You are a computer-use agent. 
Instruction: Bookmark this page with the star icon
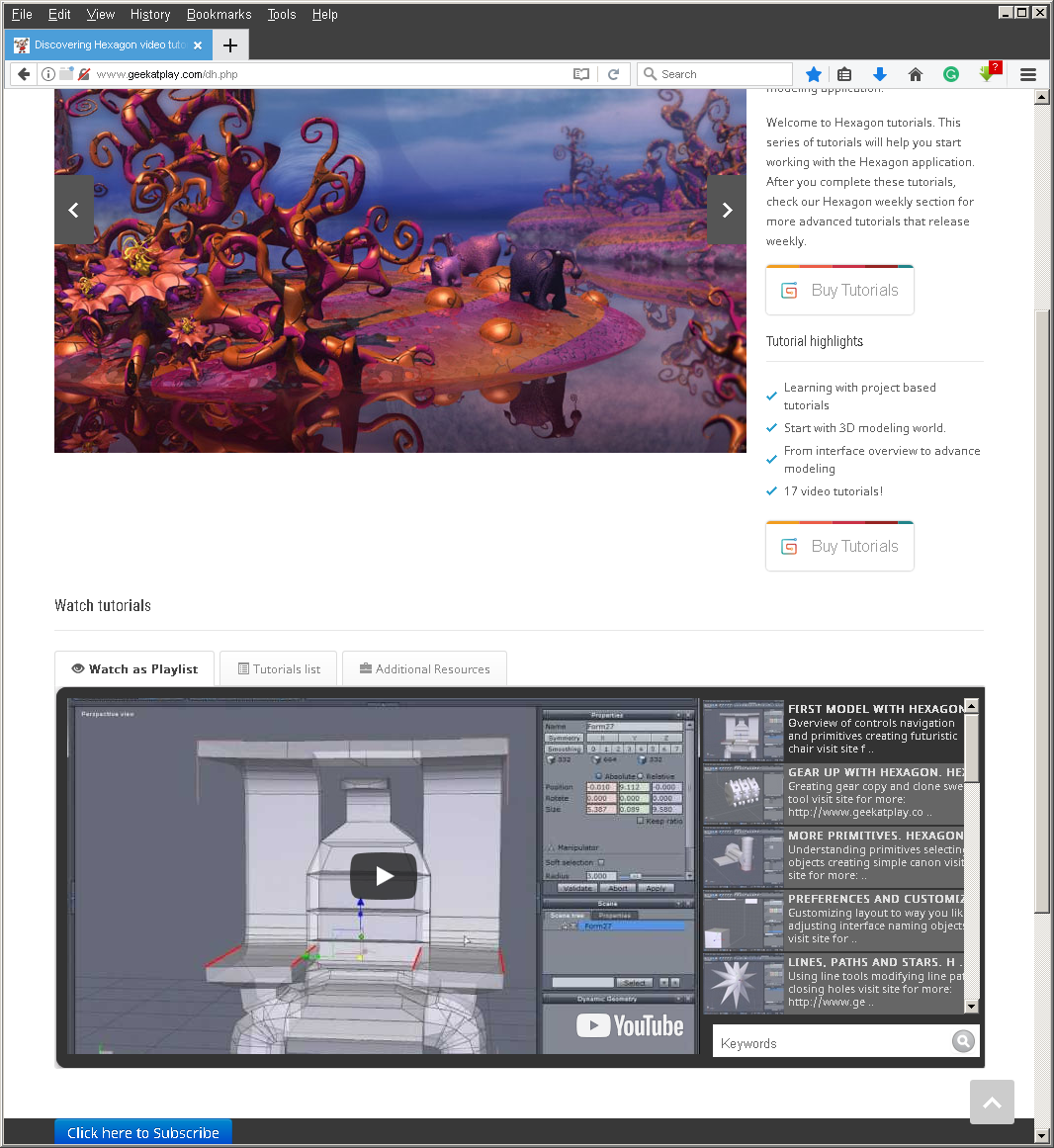coord(813,74)
